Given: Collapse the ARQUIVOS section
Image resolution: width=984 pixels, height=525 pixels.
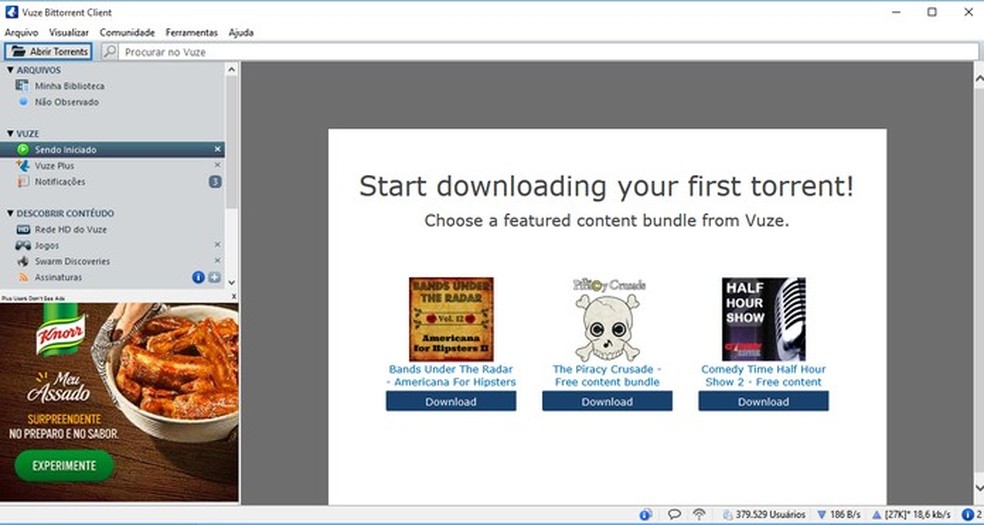Looking at the screenshot, I should point(10,70).
